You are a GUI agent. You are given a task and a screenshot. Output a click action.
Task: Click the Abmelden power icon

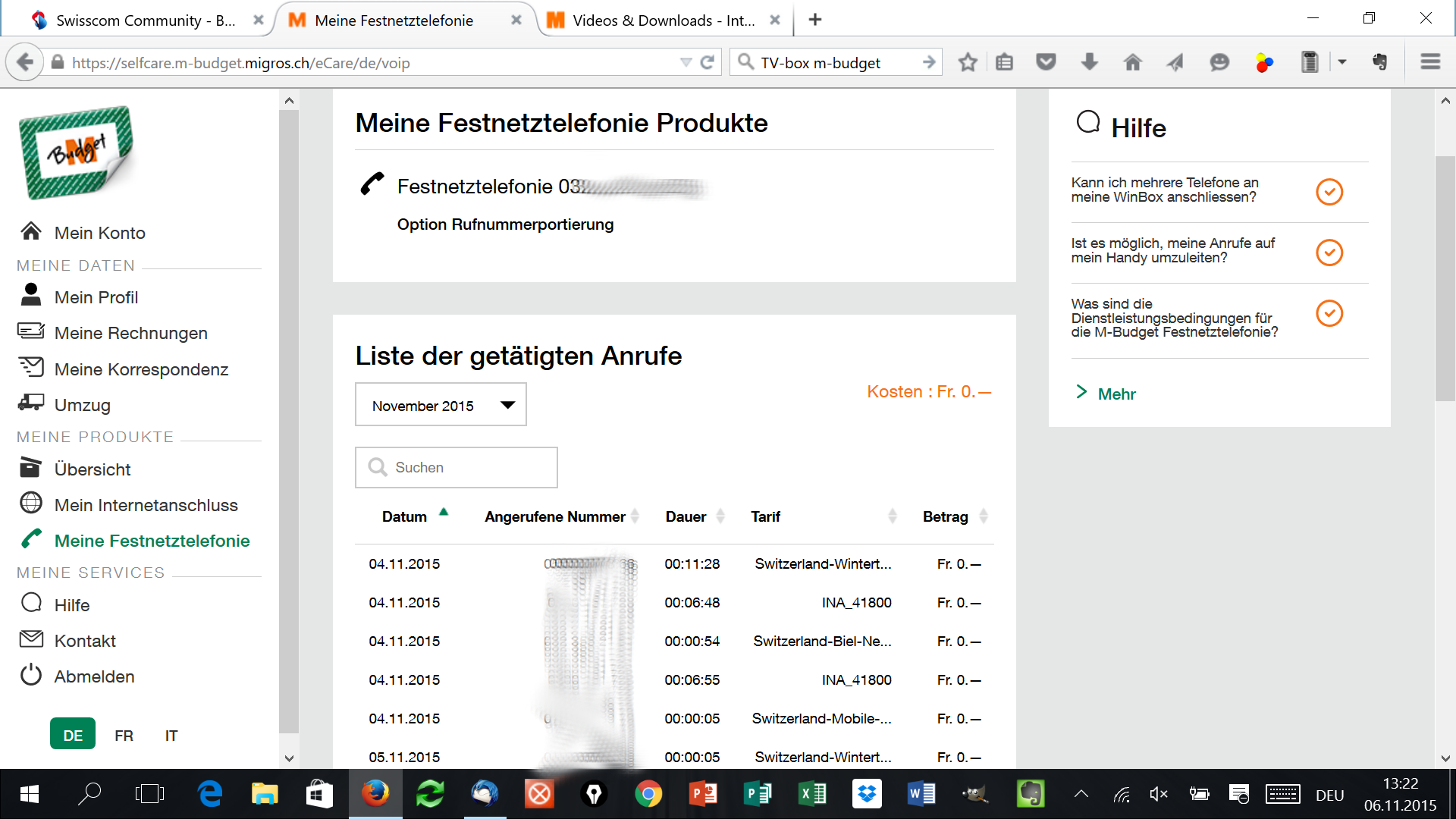pos(31,675)
